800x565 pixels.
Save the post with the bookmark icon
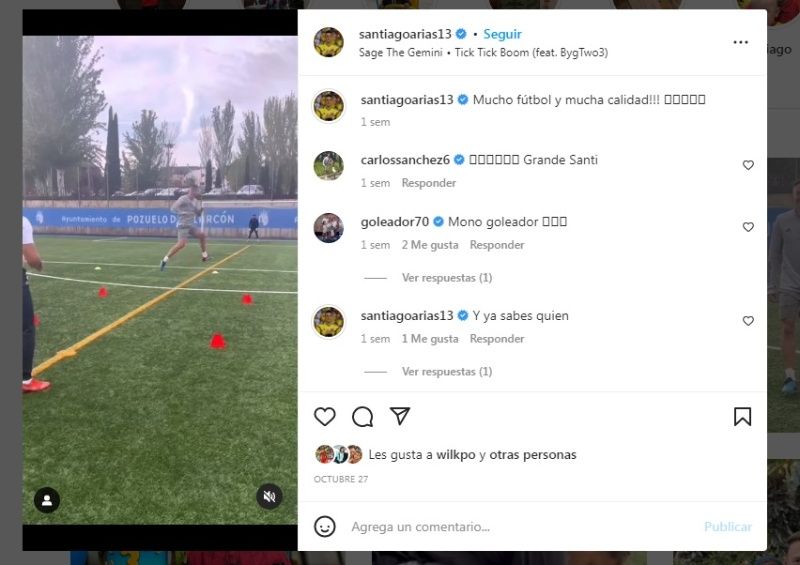[742, 416]
